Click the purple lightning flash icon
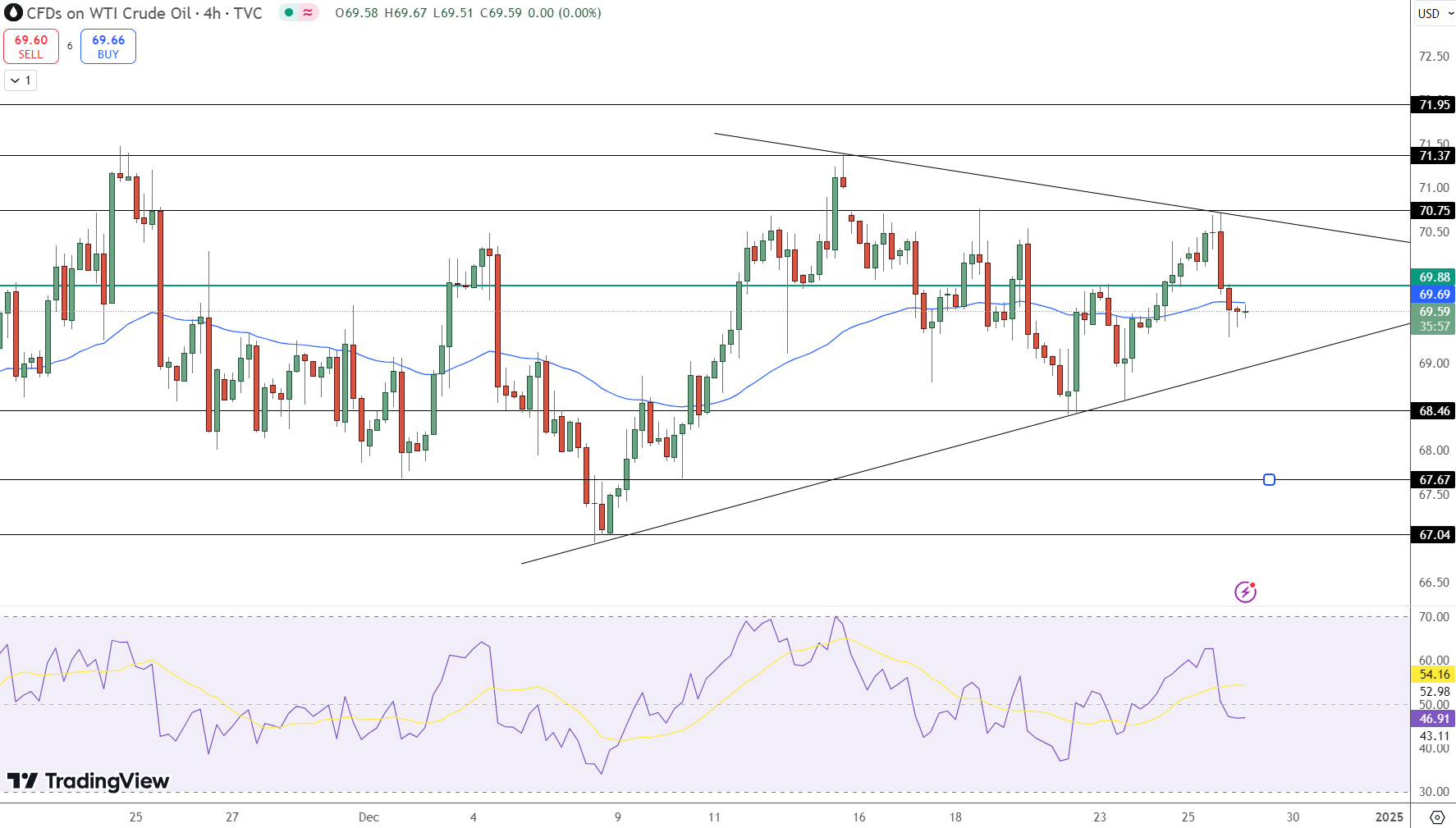Viewport: 1456px width, 828px height. (1245, 592)
